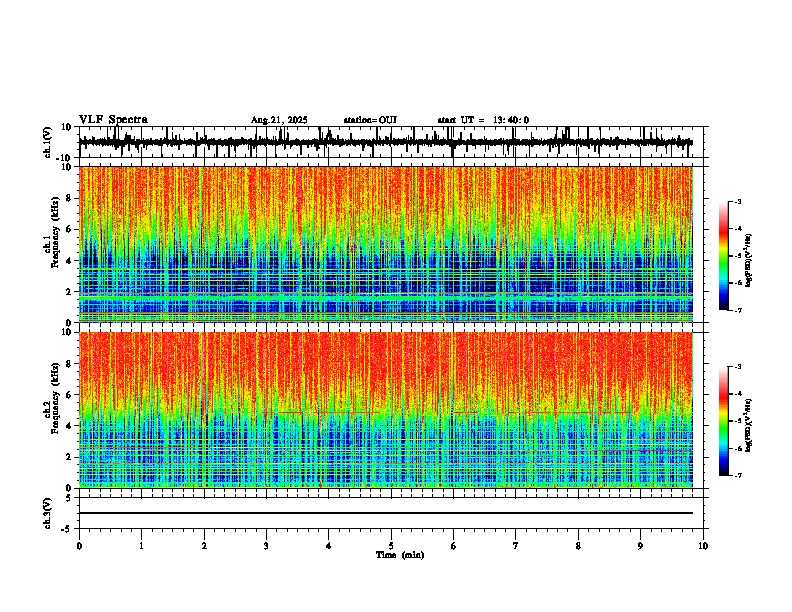Click time axis tick label "9"
The image size is (792, 612).
pyautogui.click(x=640, y=546)
